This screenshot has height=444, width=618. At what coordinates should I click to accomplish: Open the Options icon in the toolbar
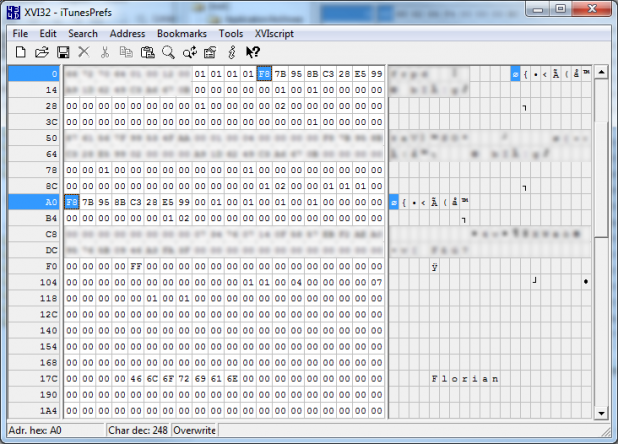pos(209,52)
